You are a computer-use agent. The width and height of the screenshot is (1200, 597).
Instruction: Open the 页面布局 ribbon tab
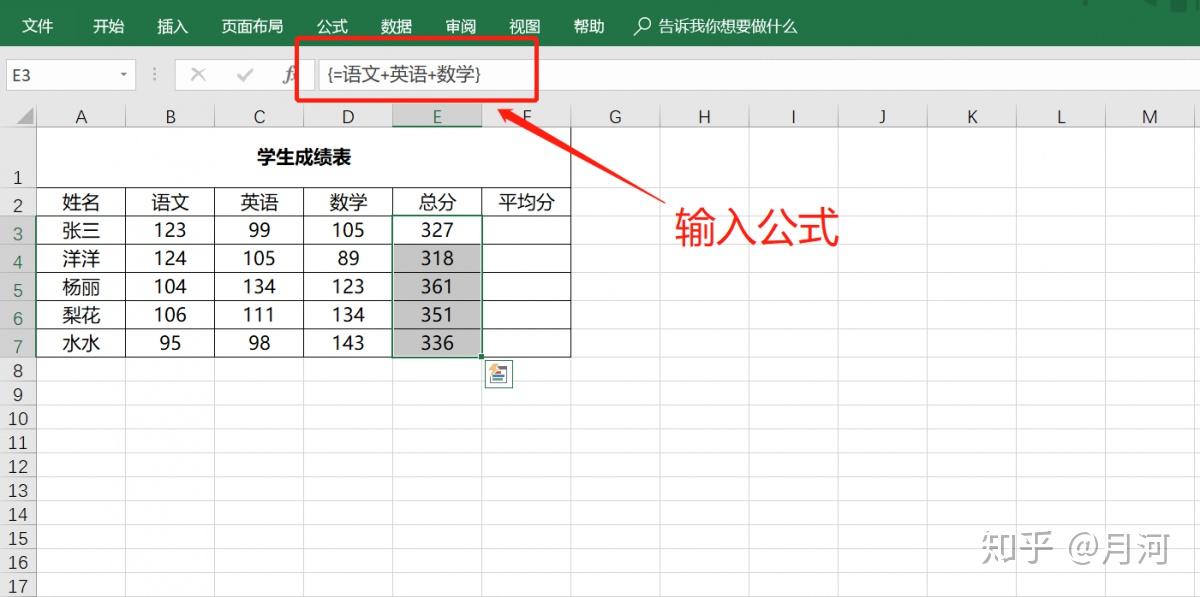point(252,27)
